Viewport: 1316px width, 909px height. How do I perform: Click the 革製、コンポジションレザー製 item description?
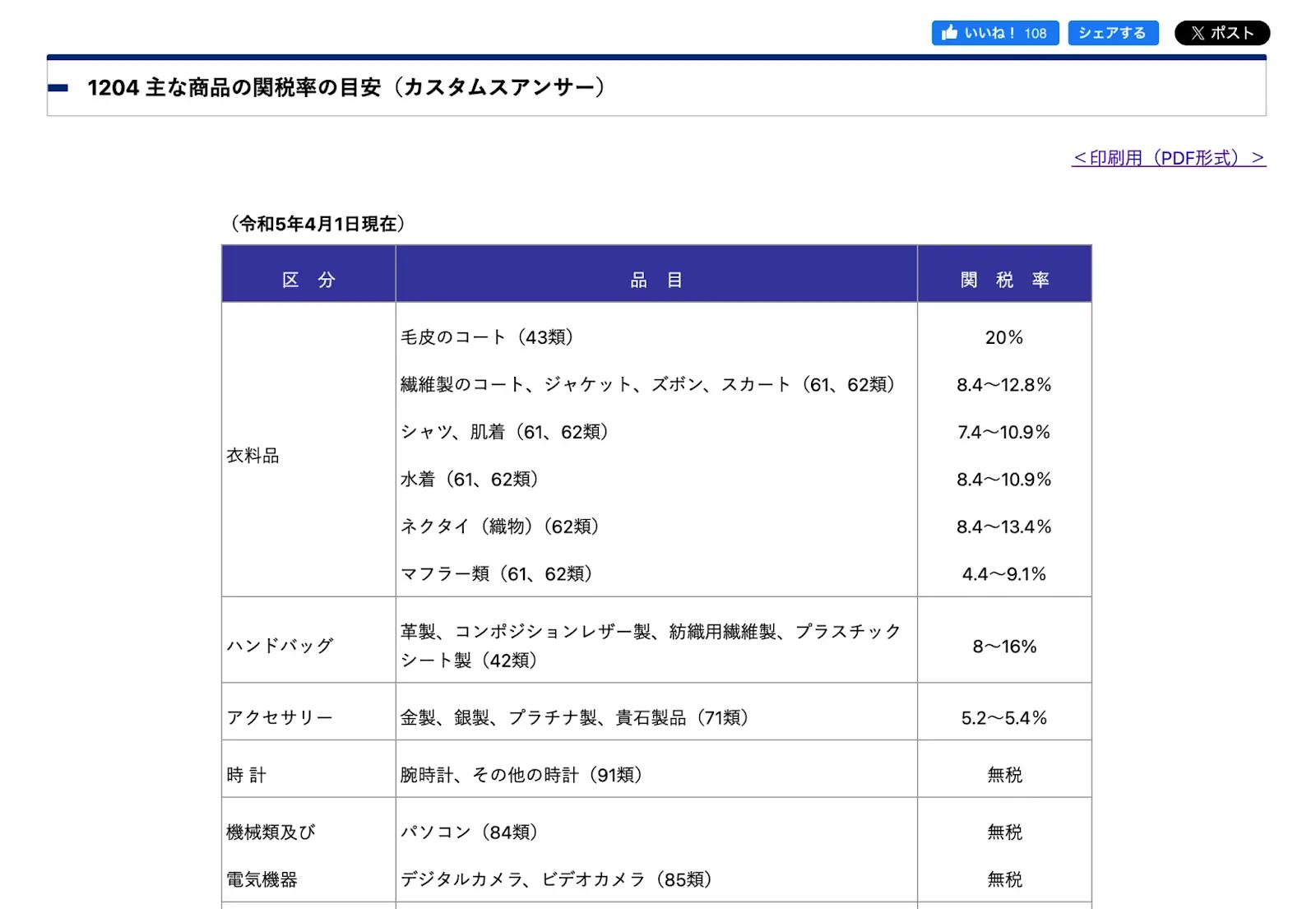[651, 646]
